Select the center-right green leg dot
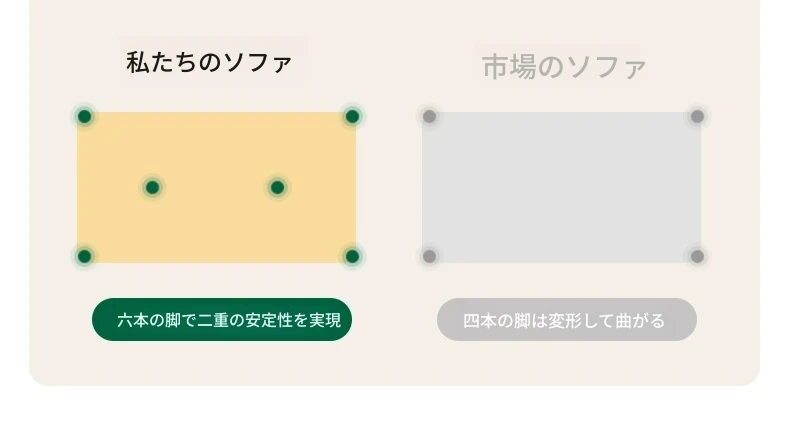790x444 pixels. [x=277, y=187]
